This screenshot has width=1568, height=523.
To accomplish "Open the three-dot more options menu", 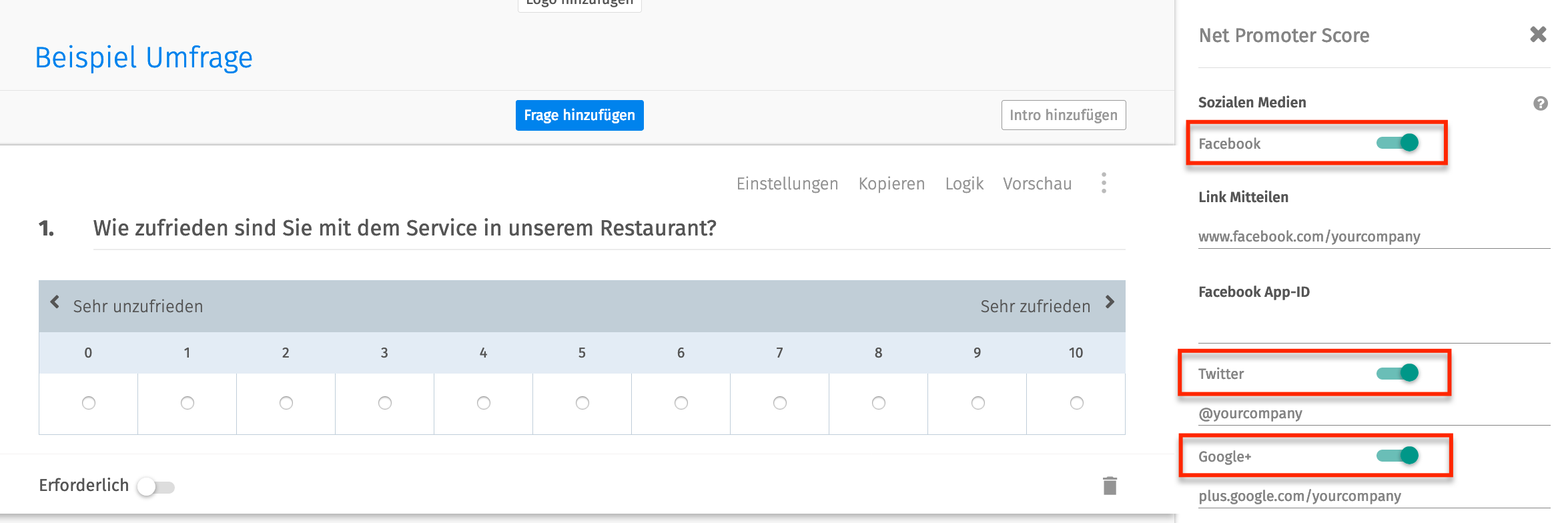I will (x=1104, y=183).
